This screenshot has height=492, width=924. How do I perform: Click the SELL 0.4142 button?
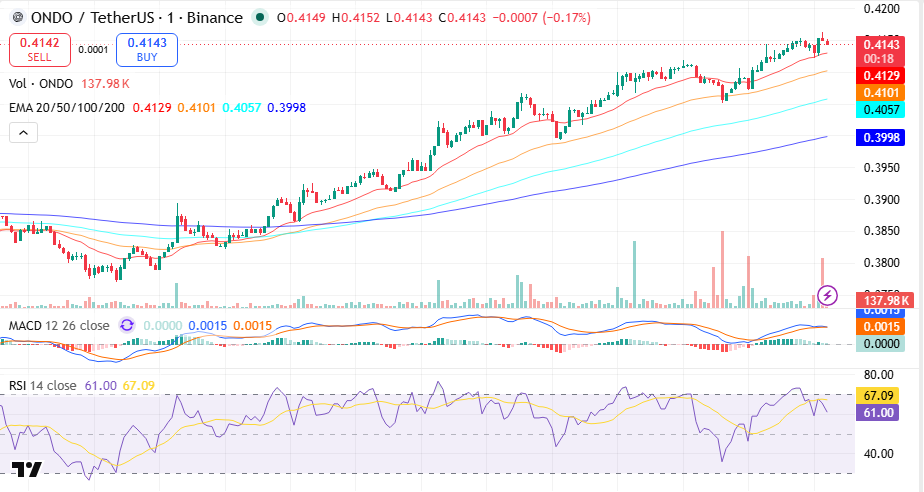pyautogui.click(x=39, y=49)
